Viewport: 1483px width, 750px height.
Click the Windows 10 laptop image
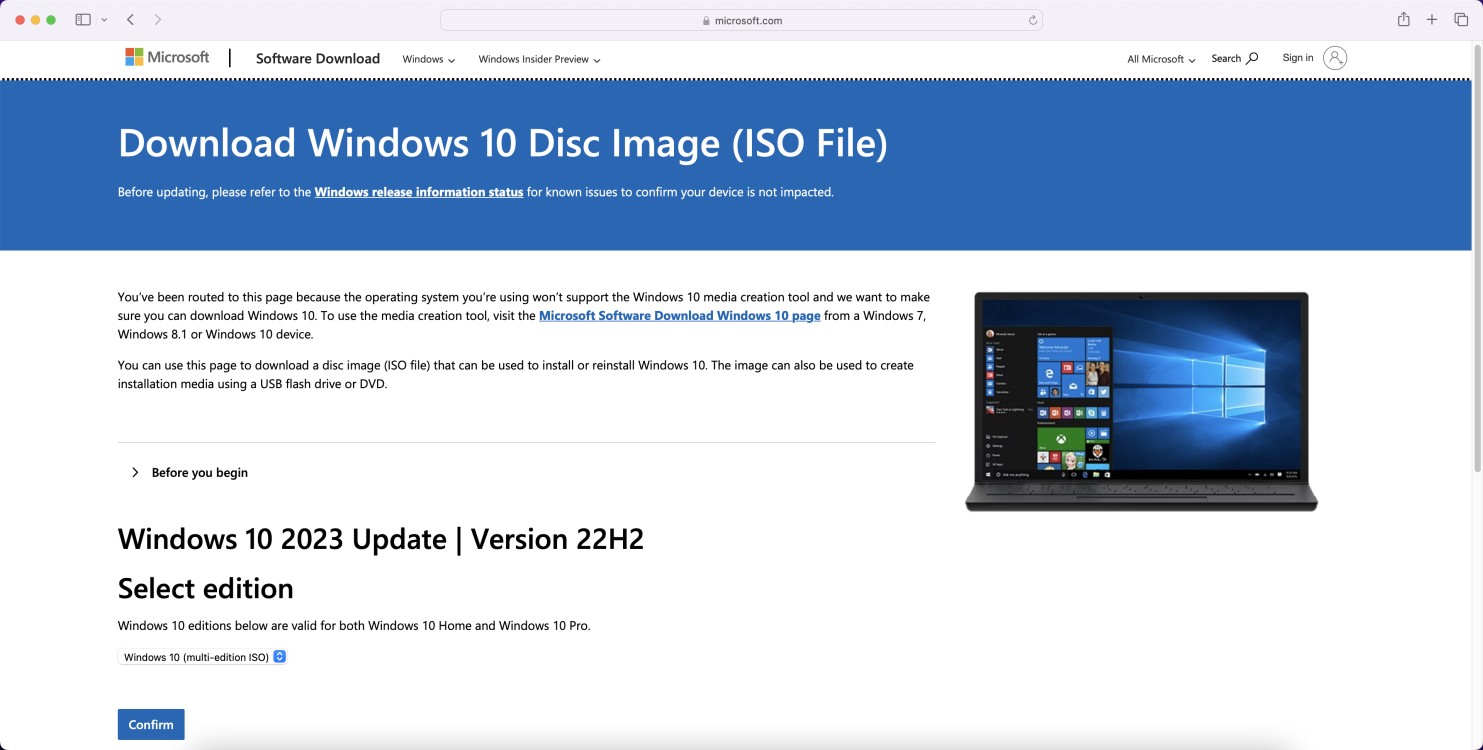click(x=1141, y=401)
